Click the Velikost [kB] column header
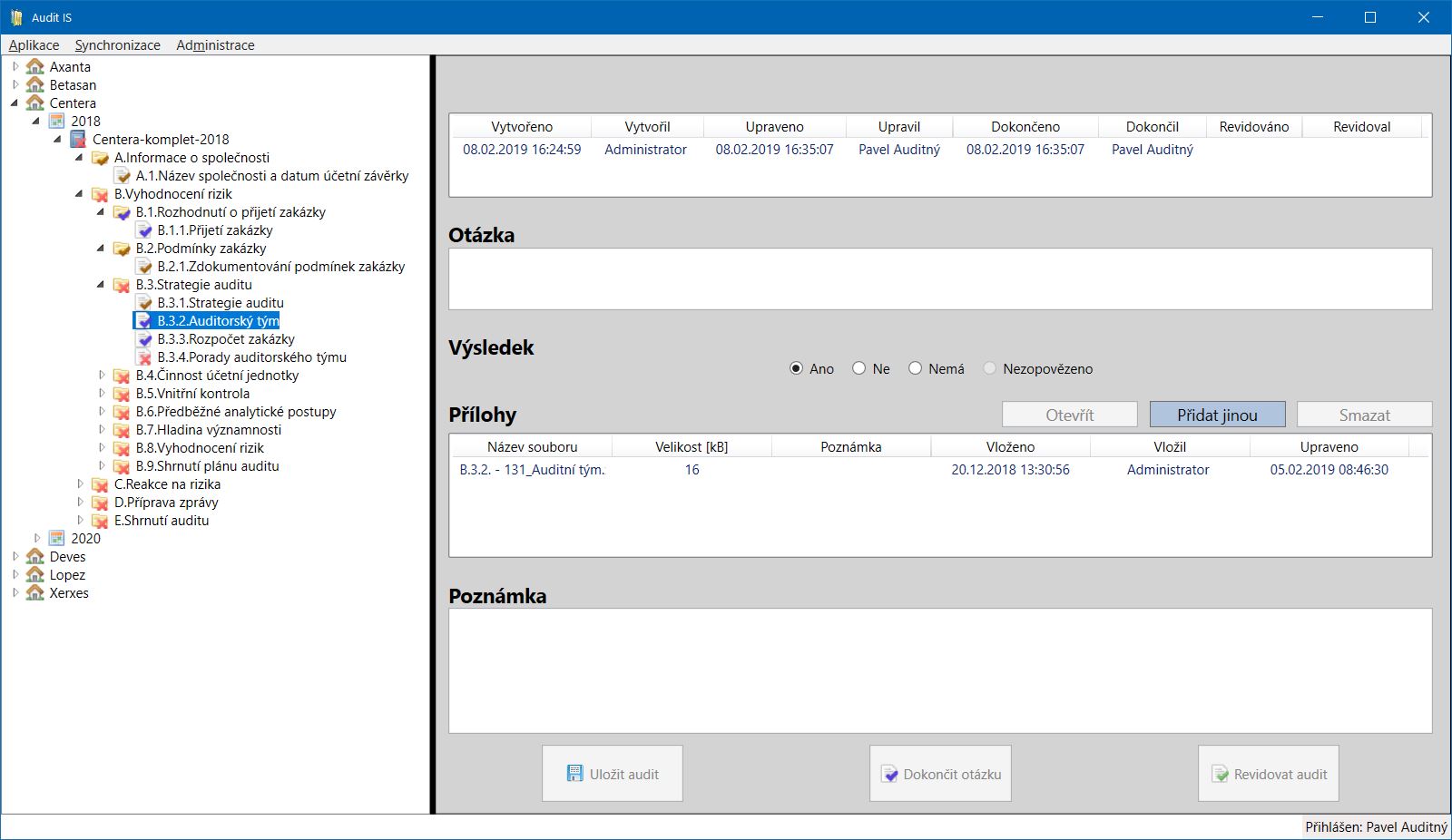 692,446
